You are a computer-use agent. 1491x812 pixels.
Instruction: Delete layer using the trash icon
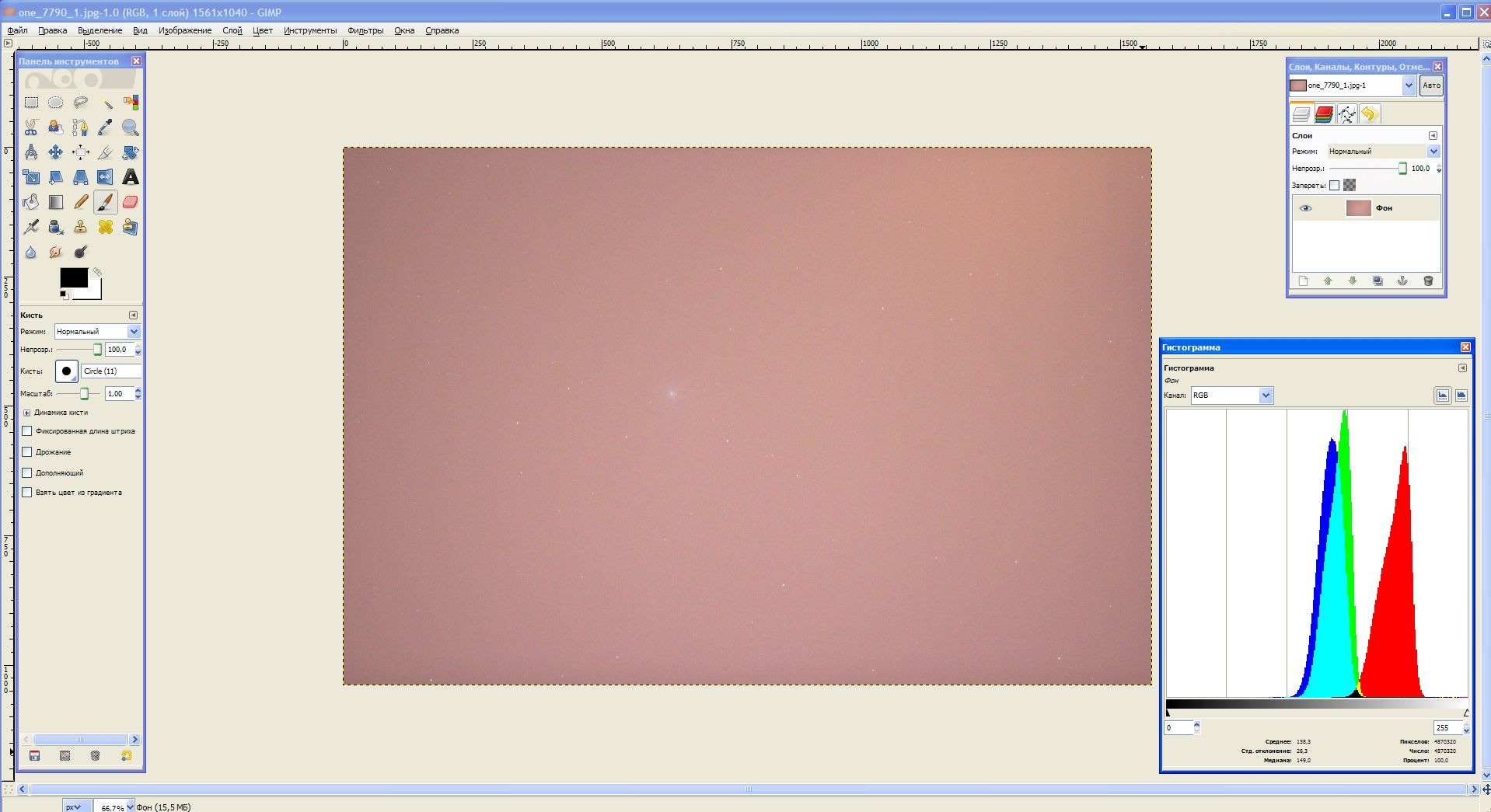click(1427, 281)
